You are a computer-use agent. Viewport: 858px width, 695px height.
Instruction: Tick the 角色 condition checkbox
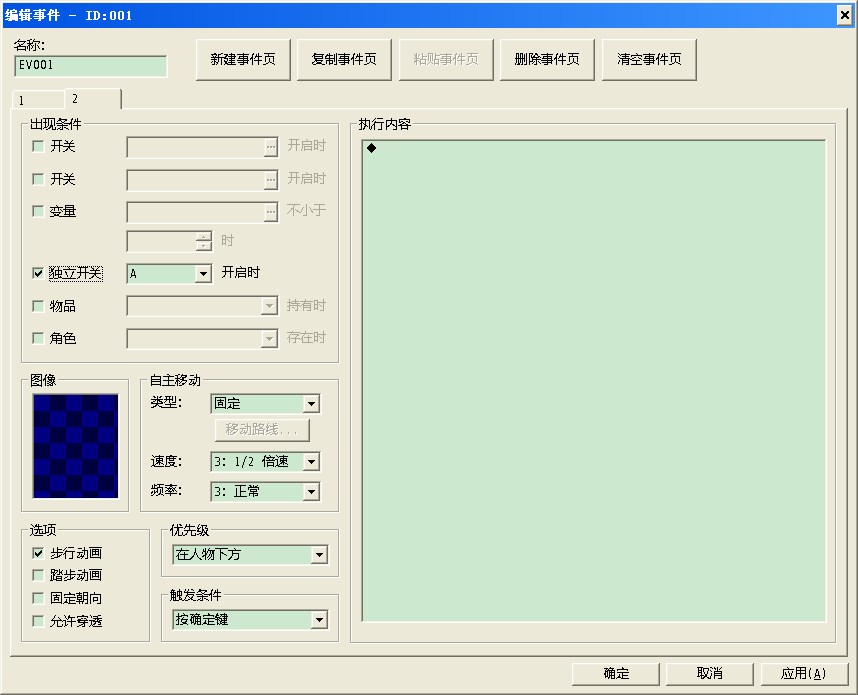coord(38,338)
